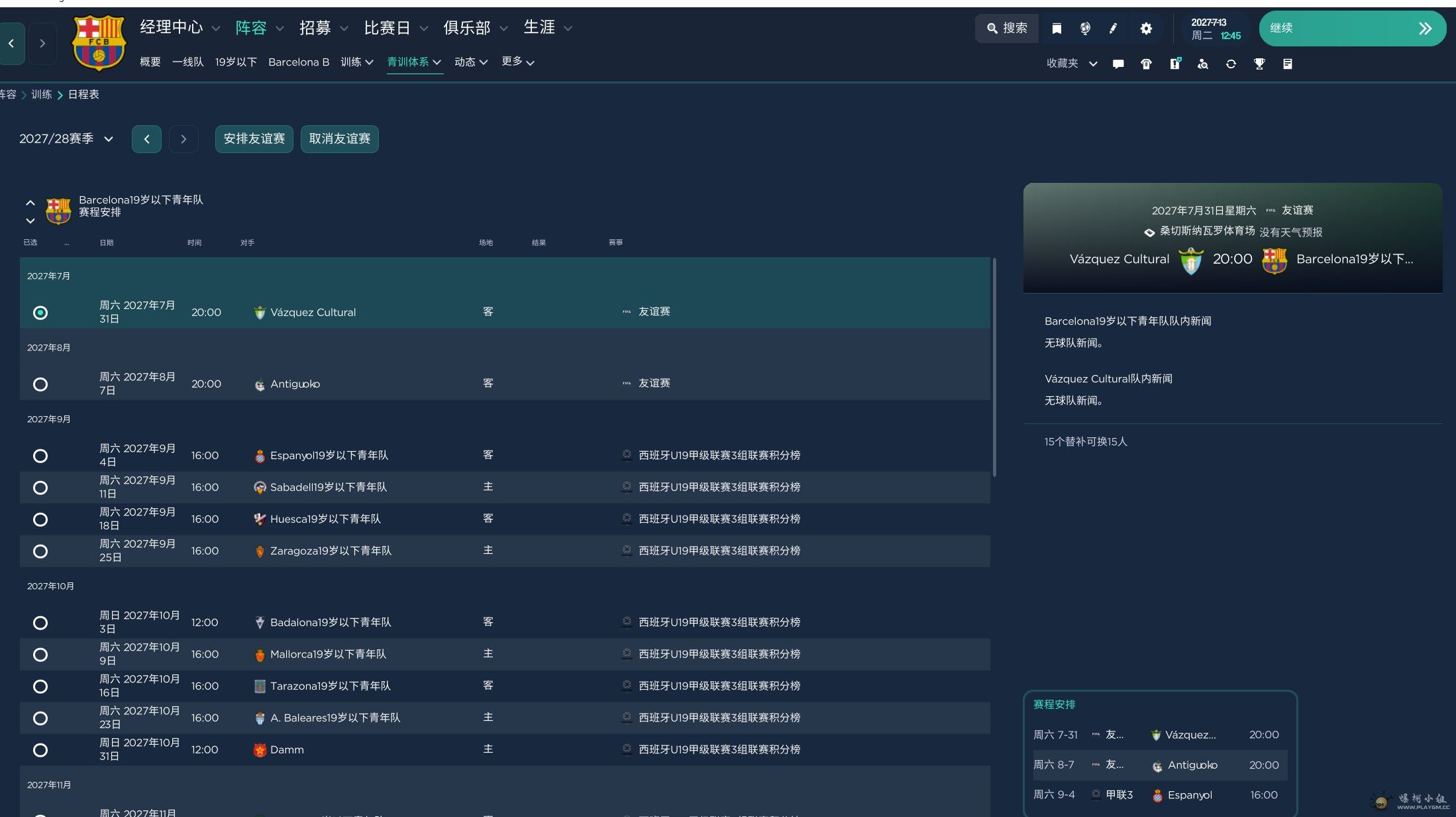
Task: Open the 招募 top menu
Action: point(323,28)
